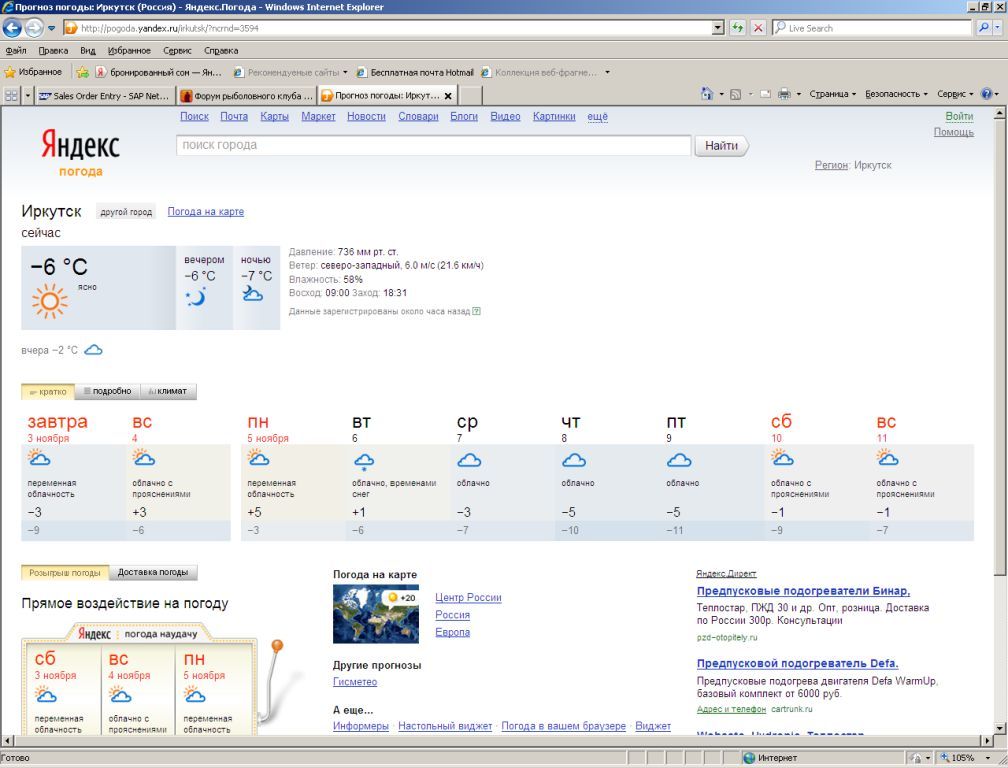Open the 'Сервис' menu in menu bar
Image resolution: width=1008 pixels, height=768 pixels.
177,51
